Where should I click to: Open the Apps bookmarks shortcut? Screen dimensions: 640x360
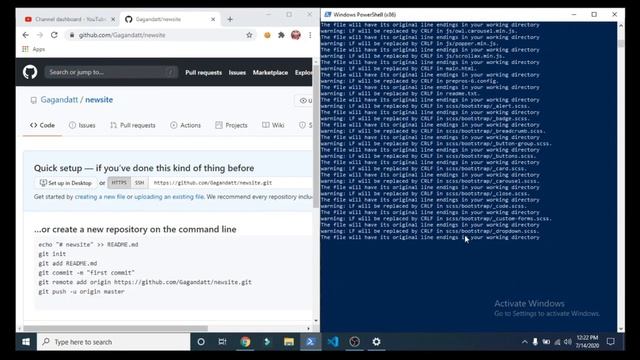(33, 49)
